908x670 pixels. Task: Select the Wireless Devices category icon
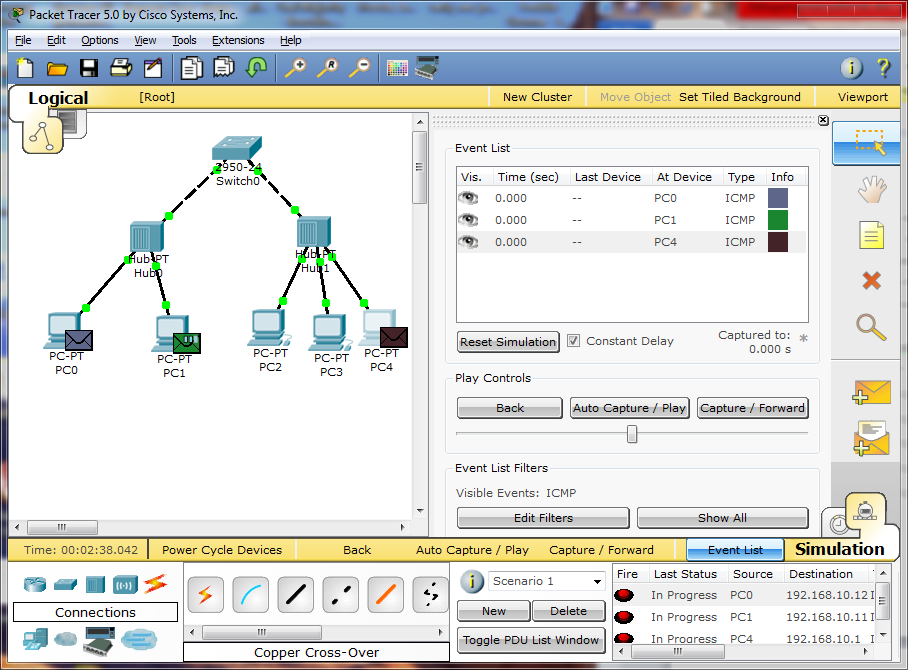coord(125,585)
